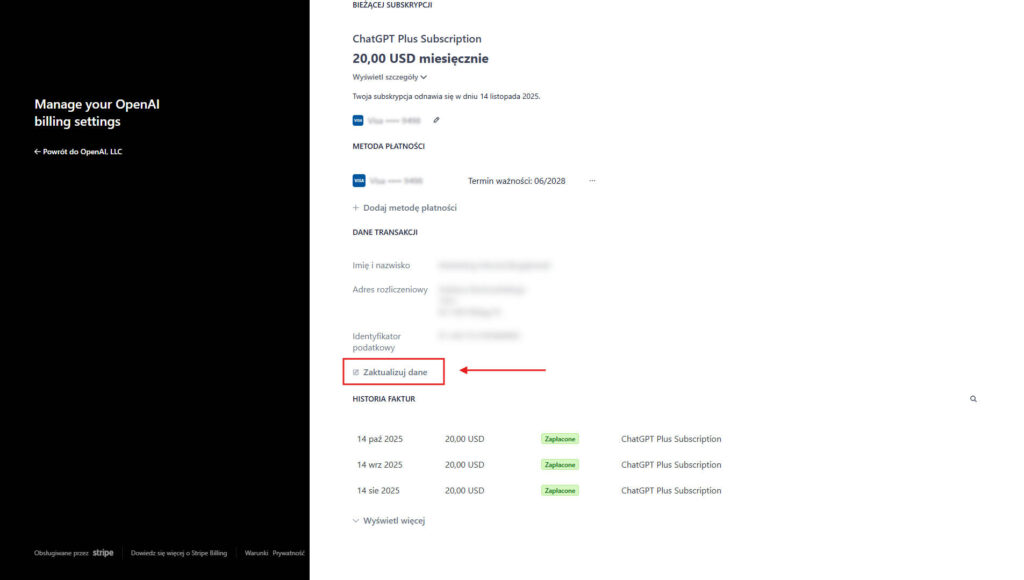This screenshot has height=580, width=1024.
Task: Open Dowiedz się więcej o Stripe Billing
Action: click(178, 552)
